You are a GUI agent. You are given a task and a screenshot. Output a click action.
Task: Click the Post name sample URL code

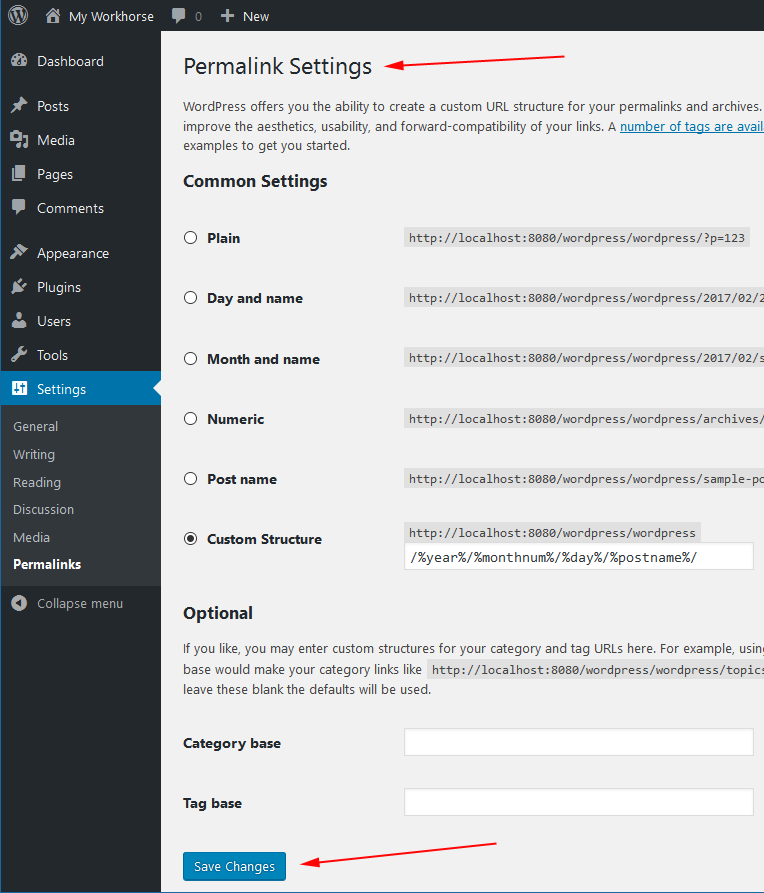tap(584, 478)
